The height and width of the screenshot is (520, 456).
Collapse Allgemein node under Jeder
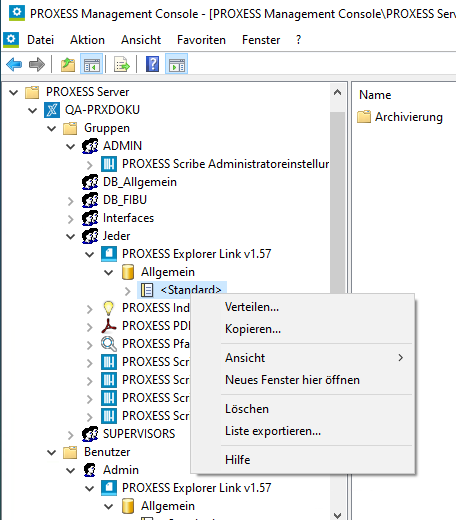(x=109, y=272)
